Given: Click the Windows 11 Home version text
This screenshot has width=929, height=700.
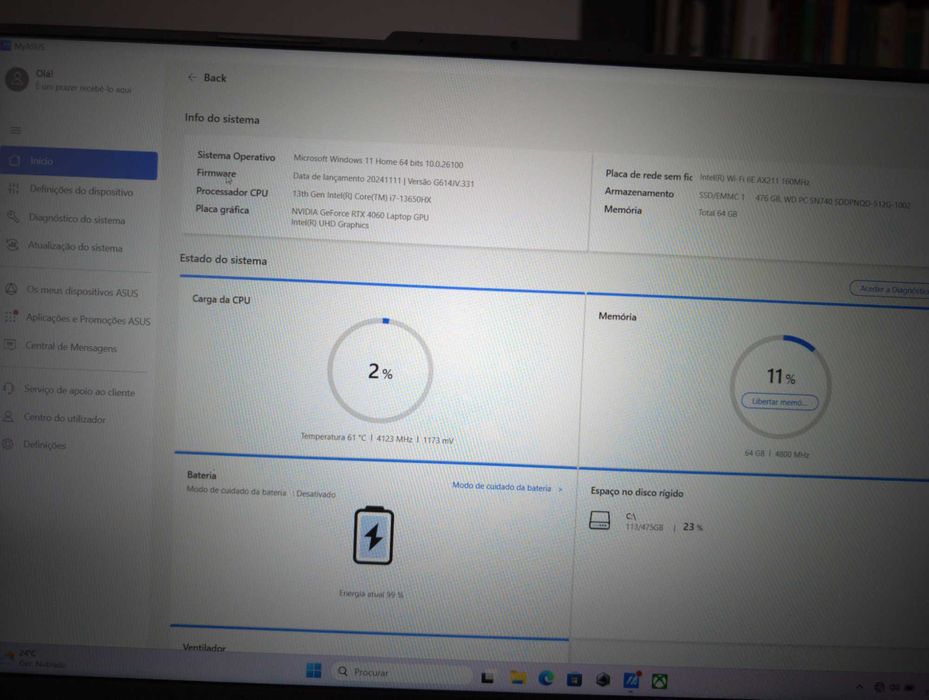Looking at the screenshot, I should pos(379,161).
